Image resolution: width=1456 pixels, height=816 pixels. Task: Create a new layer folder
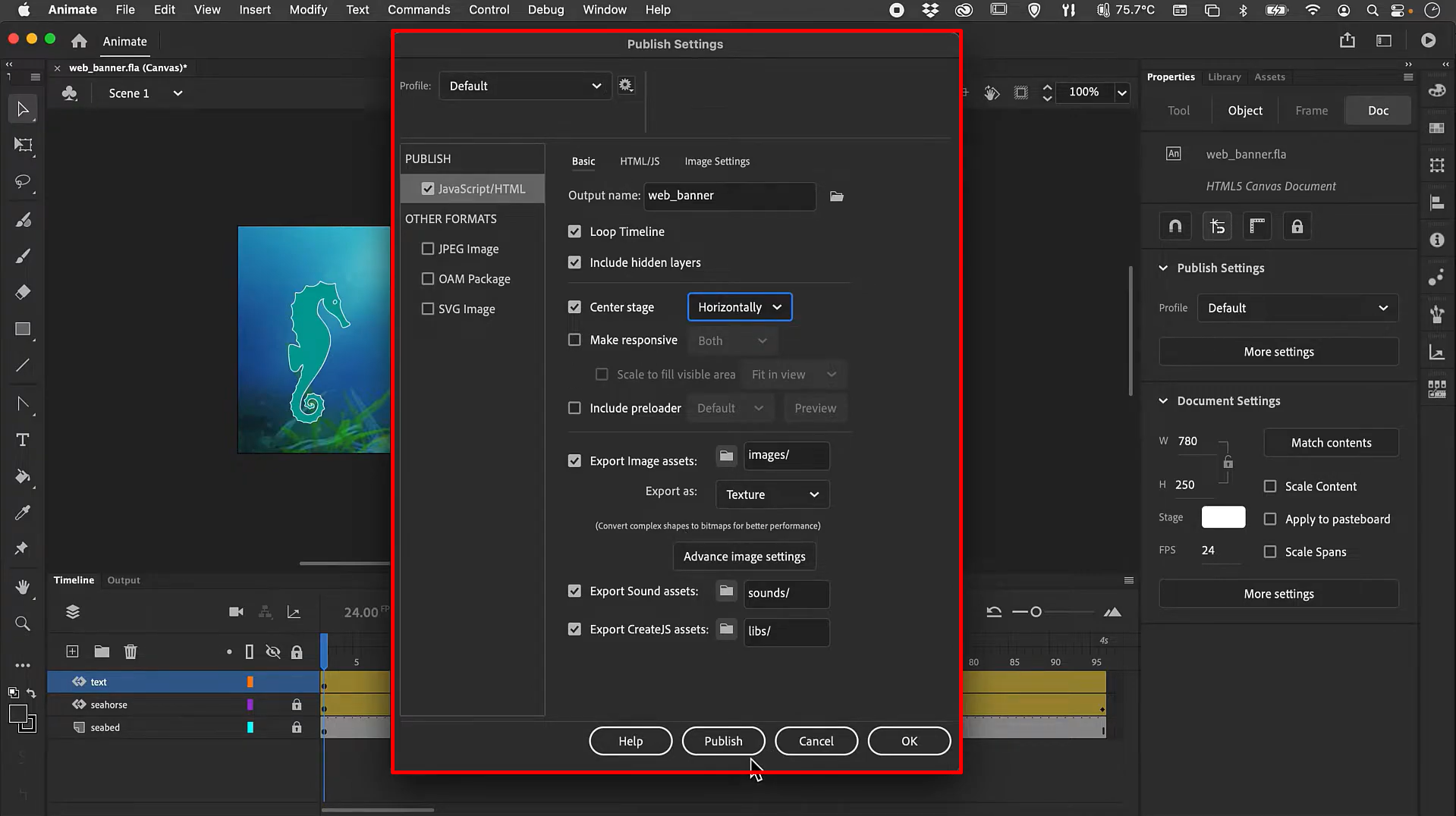(102, 651)
